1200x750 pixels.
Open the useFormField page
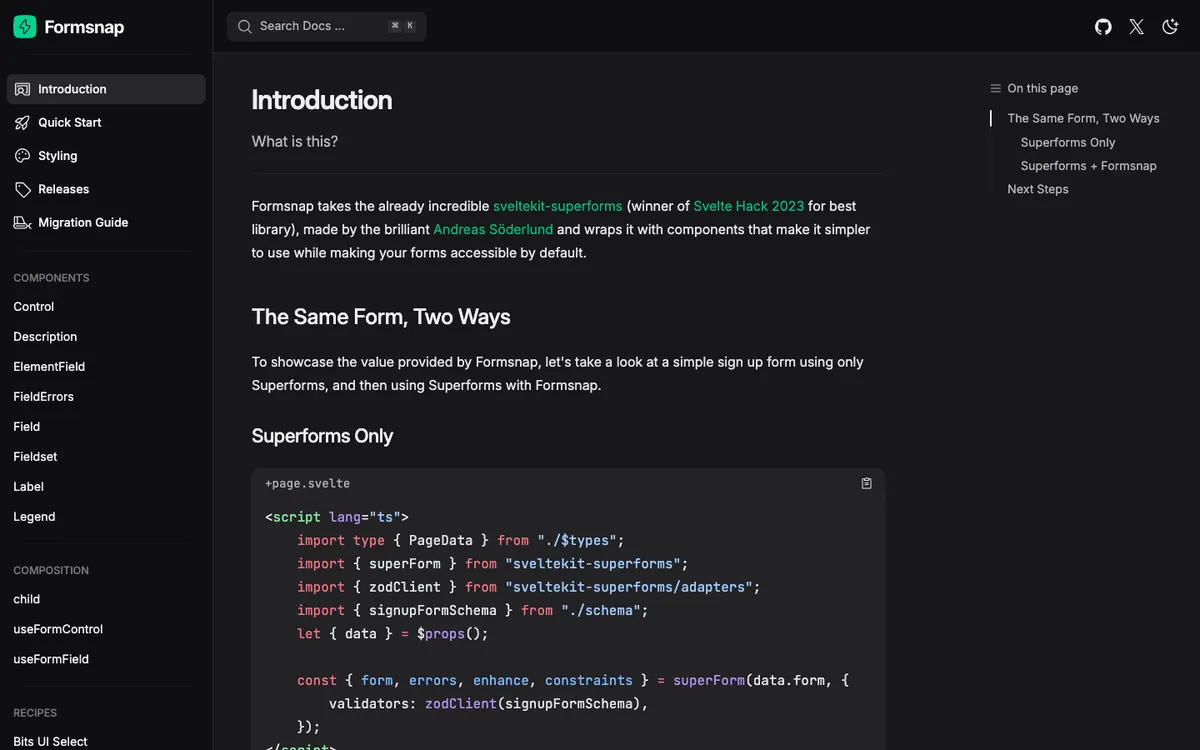[51, 659]
